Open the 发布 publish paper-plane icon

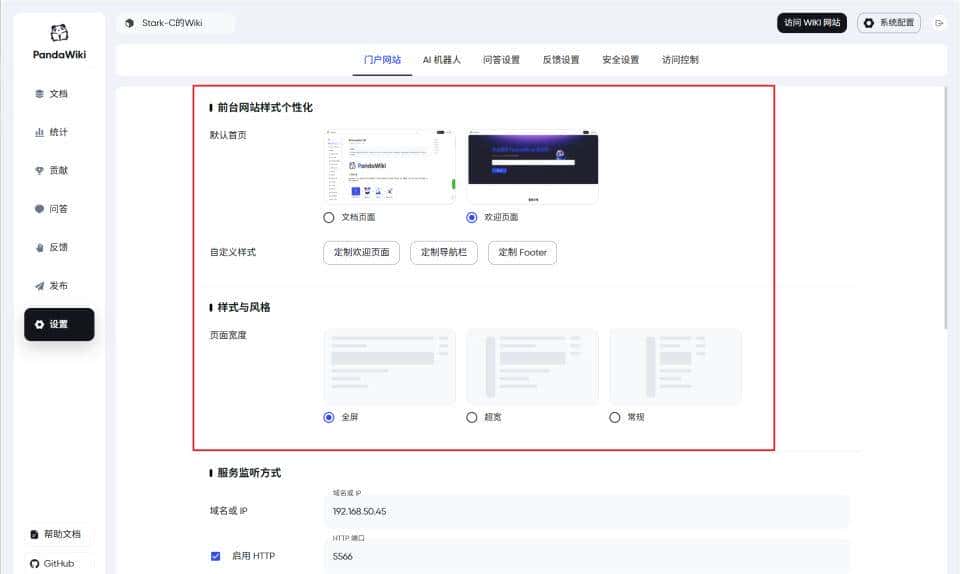point(39,286)
